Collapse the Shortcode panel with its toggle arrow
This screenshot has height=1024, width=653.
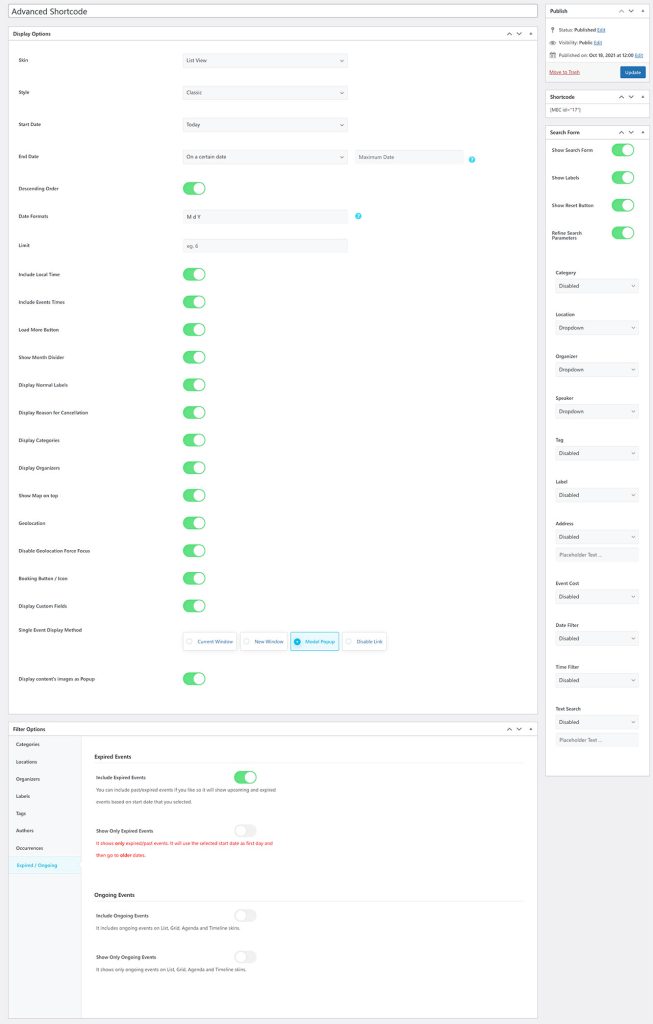(x=642, y=97)
